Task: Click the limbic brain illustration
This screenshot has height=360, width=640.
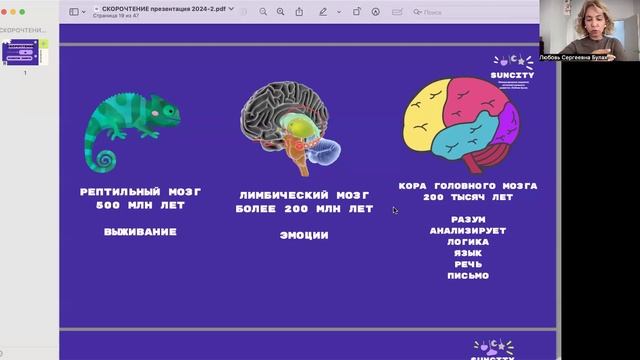Action: (x=291, y=128)
